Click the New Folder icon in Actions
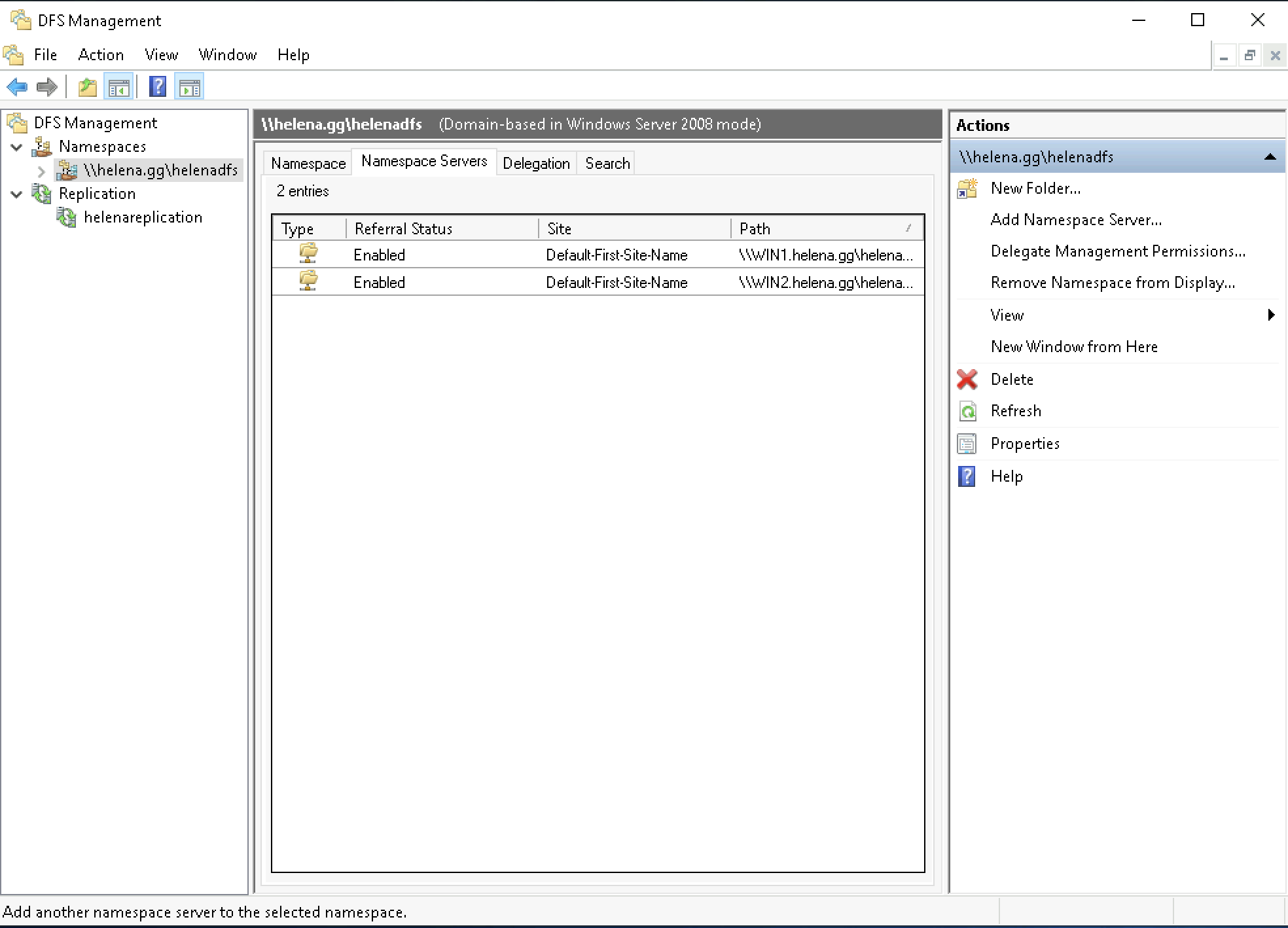Image resolution: width=1288 pixels, height=928 pixels. 967,188
